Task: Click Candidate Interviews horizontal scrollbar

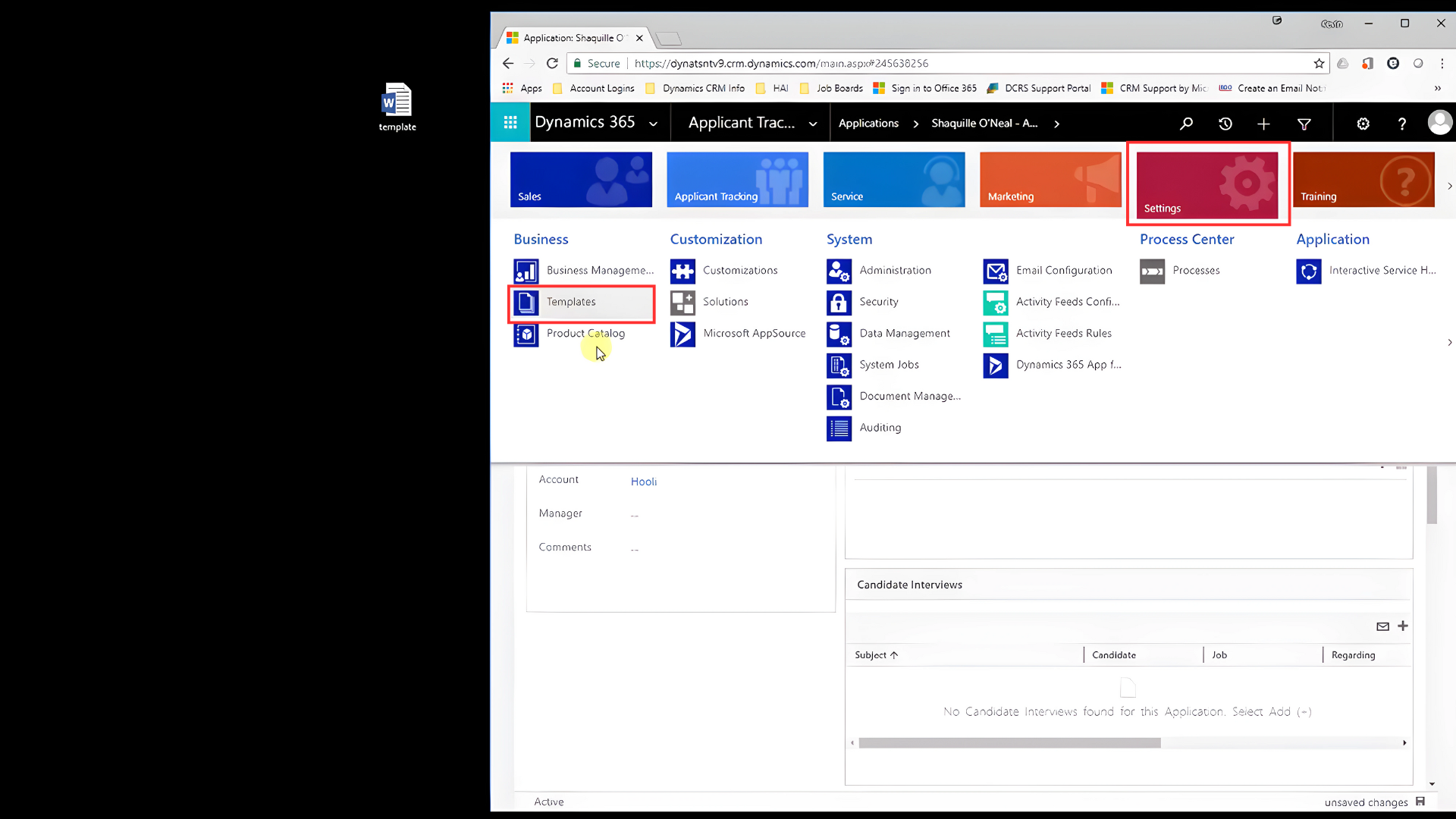Action: coord(1009,743)
